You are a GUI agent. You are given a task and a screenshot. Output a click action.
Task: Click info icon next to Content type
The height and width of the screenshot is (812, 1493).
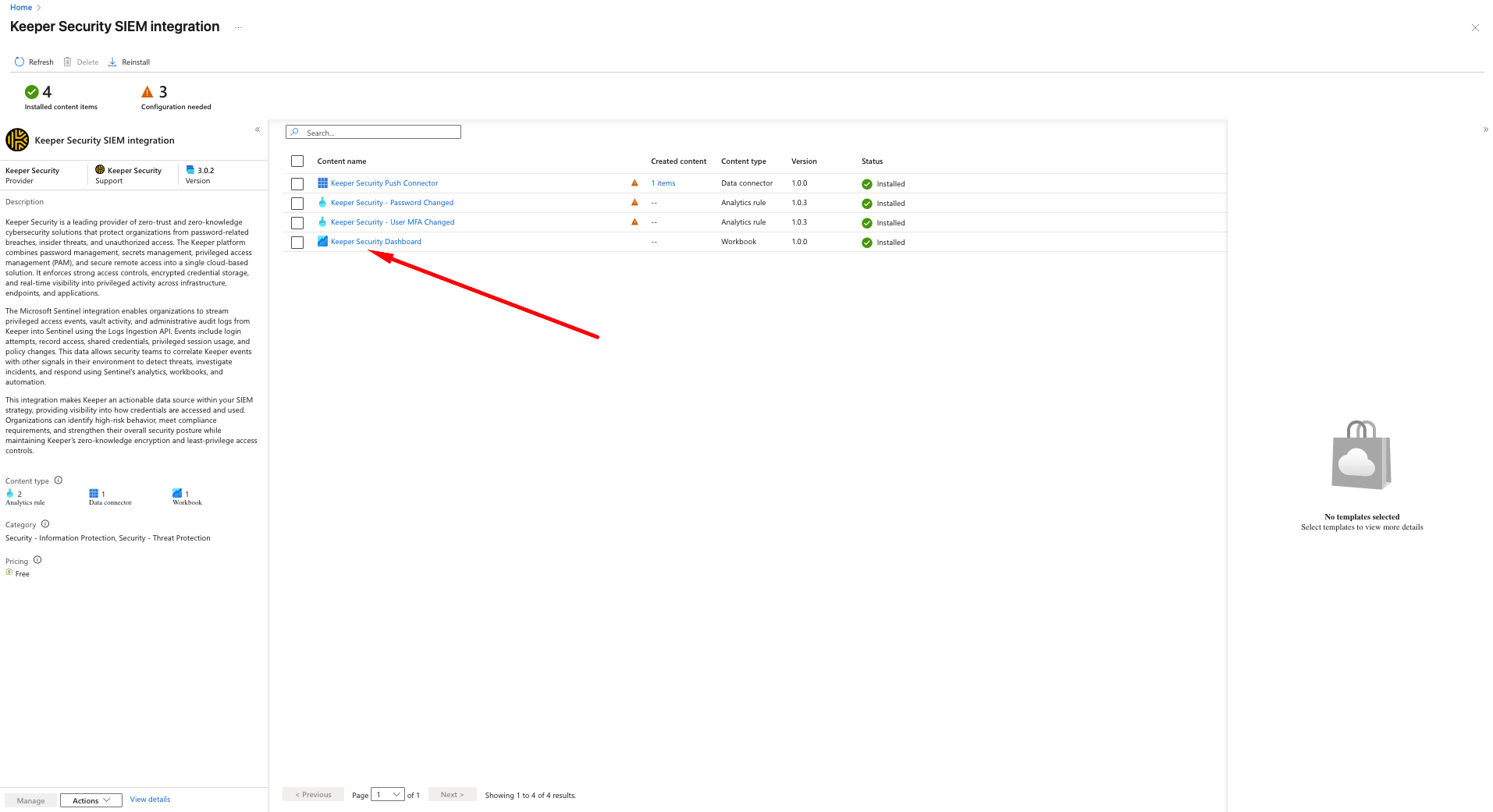(59, 480)
